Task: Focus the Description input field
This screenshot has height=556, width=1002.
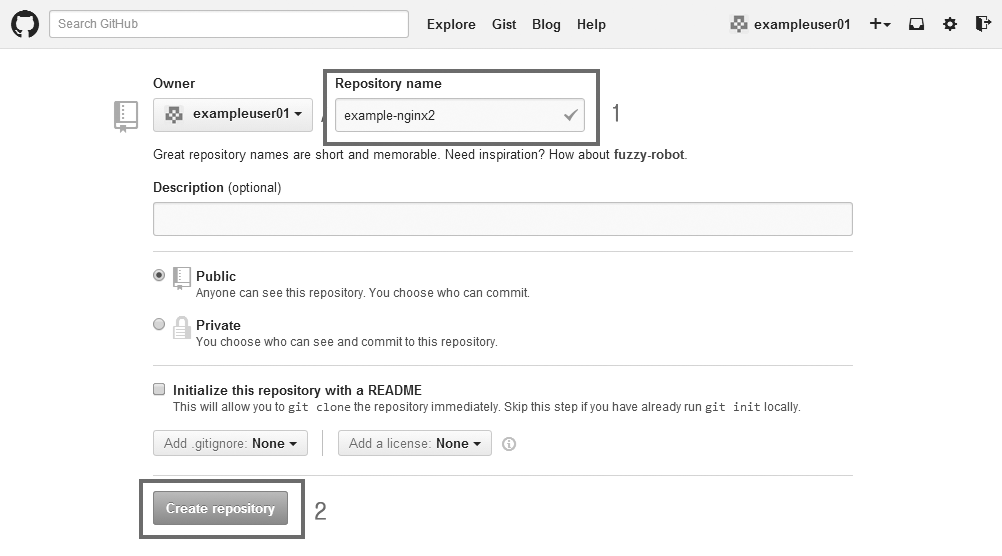Action: pyautogui.click(x=502, y=218)
